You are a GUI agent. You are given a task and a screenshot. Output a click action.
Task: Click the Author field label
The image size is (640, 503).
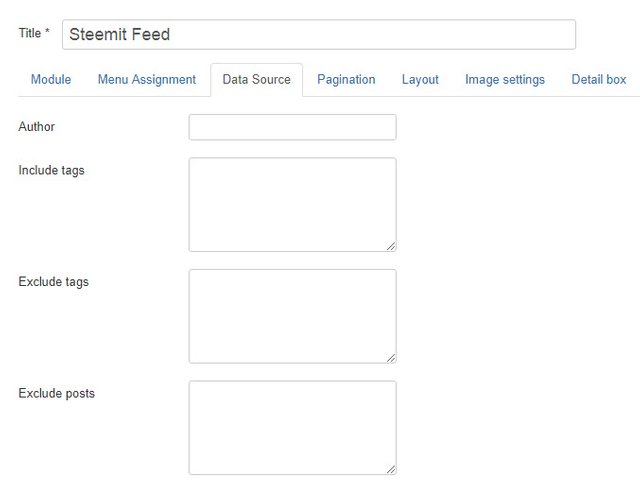[36, 127]
